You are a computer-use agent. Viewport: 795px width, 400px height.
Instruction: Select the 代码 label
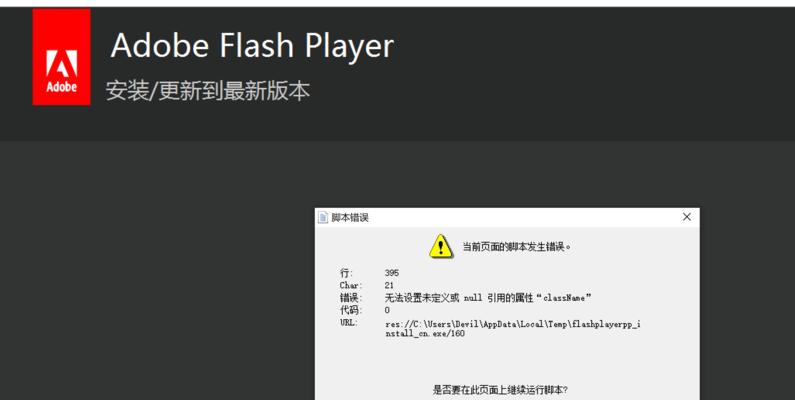351,310
